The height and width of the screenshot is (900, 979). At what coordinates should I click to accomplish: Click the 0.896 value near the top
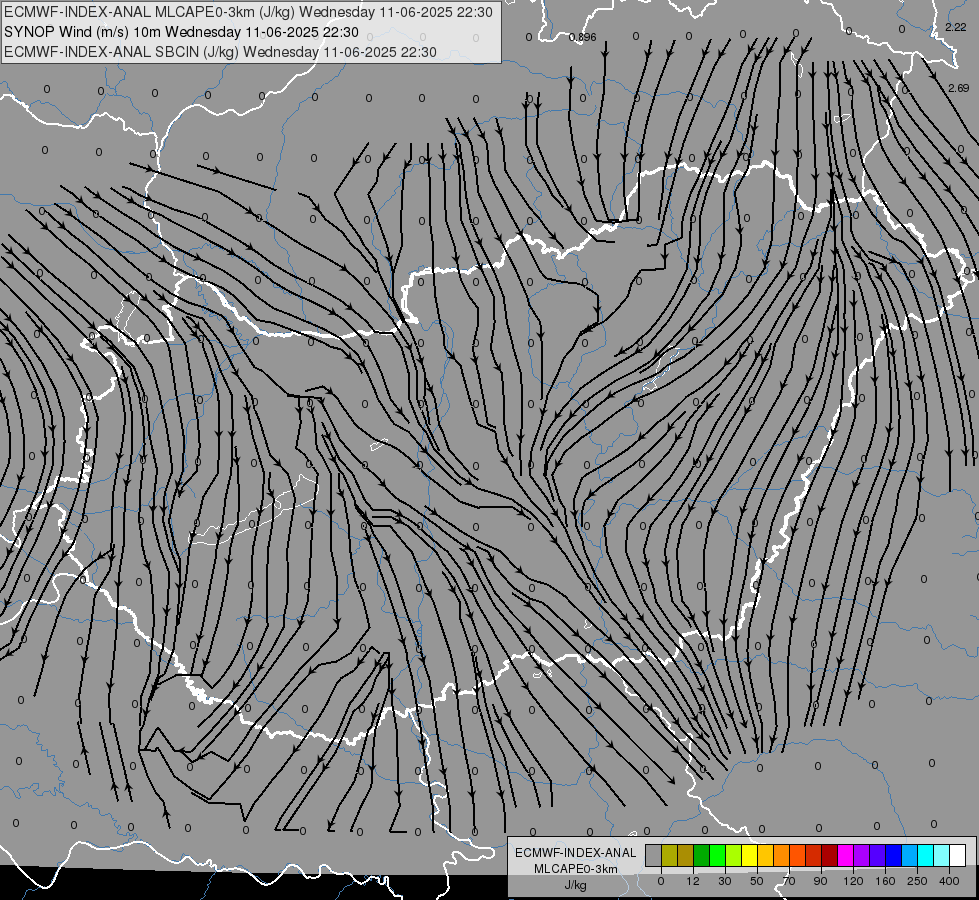click(x=583, y=37)
